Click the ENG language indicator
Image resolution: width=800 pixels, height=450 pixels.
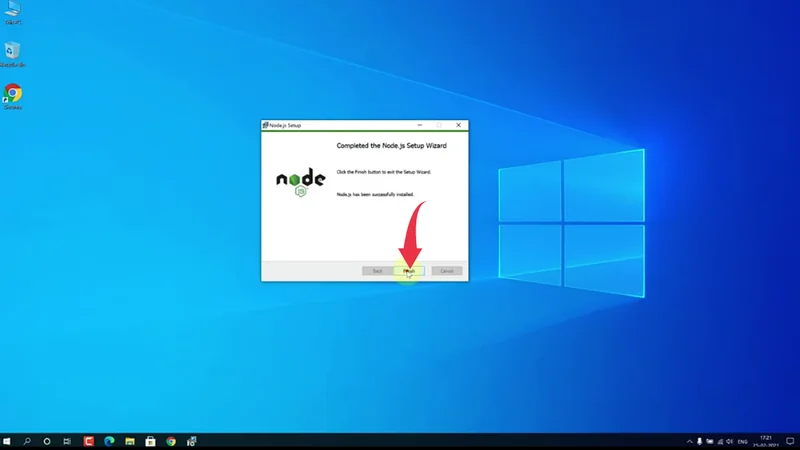click(742, 441)
